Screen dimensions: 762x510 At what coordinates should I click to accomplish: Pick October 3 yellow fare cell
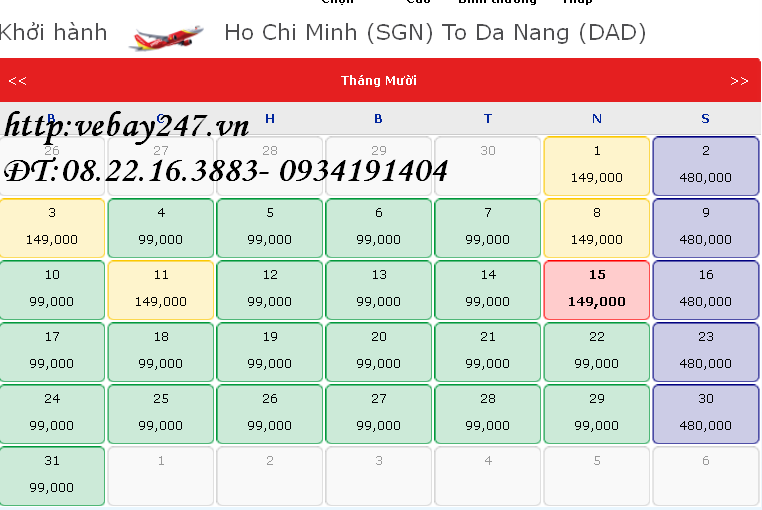pos(52,227)
